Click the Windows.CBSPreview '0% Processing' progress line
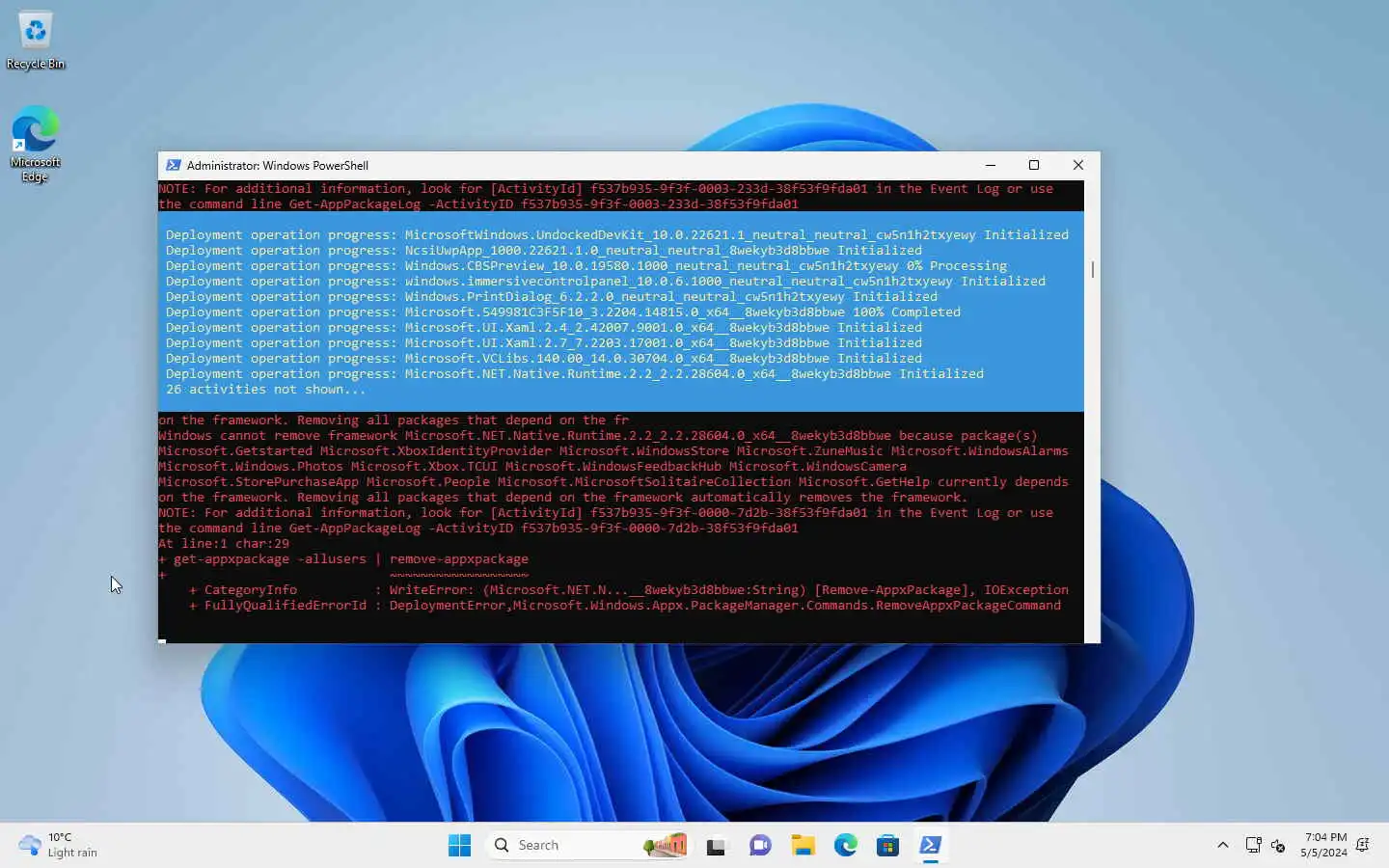Viewport: 1389px width, 868px height. pos(586,266)
